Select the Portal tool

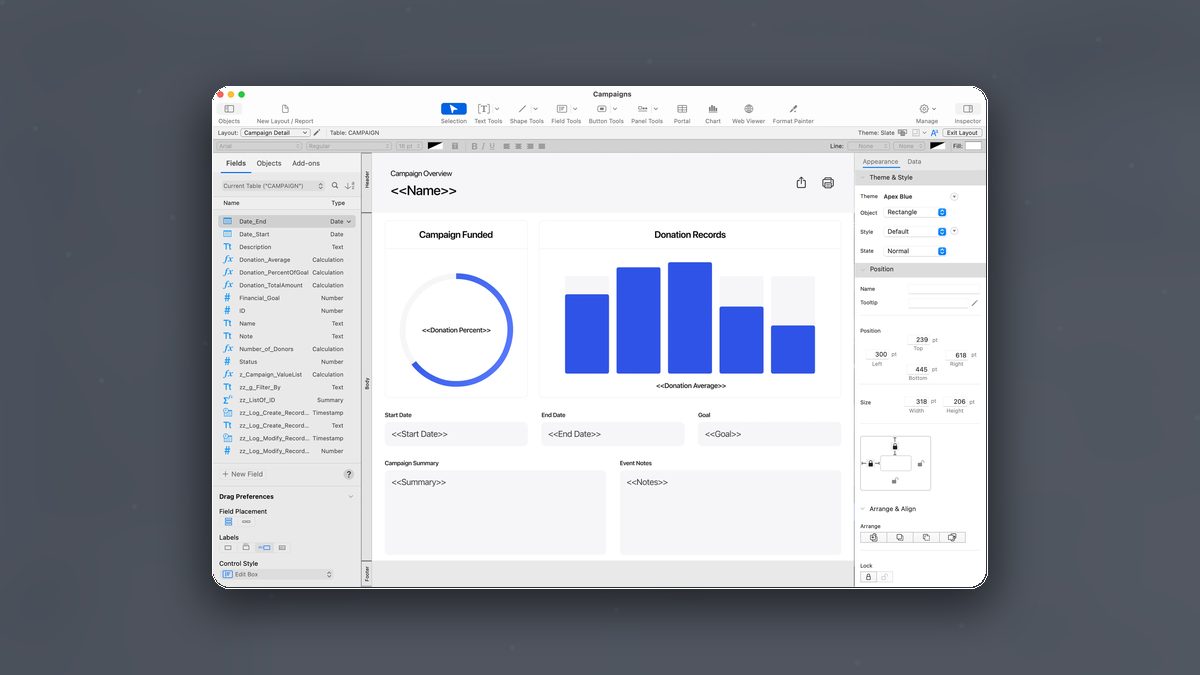pyautogui.click(x=682, y=109)
